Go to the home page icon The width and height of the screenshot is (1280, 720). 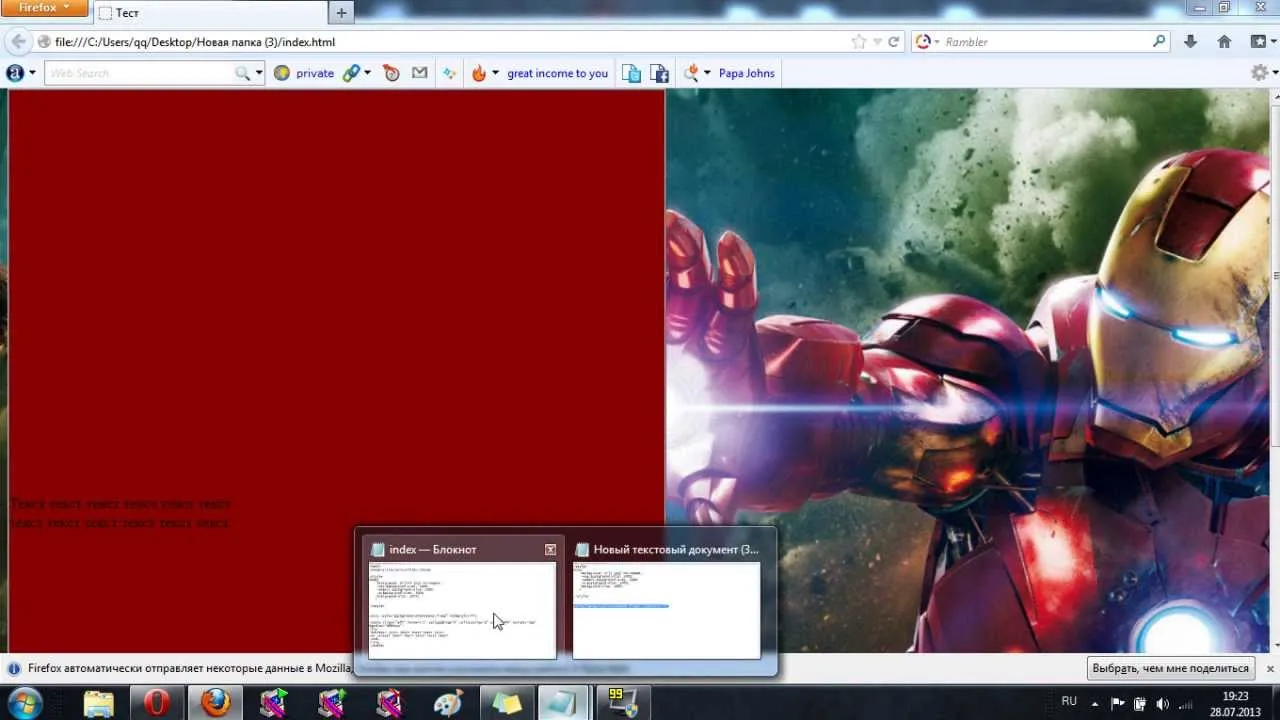click(1224, 42)
